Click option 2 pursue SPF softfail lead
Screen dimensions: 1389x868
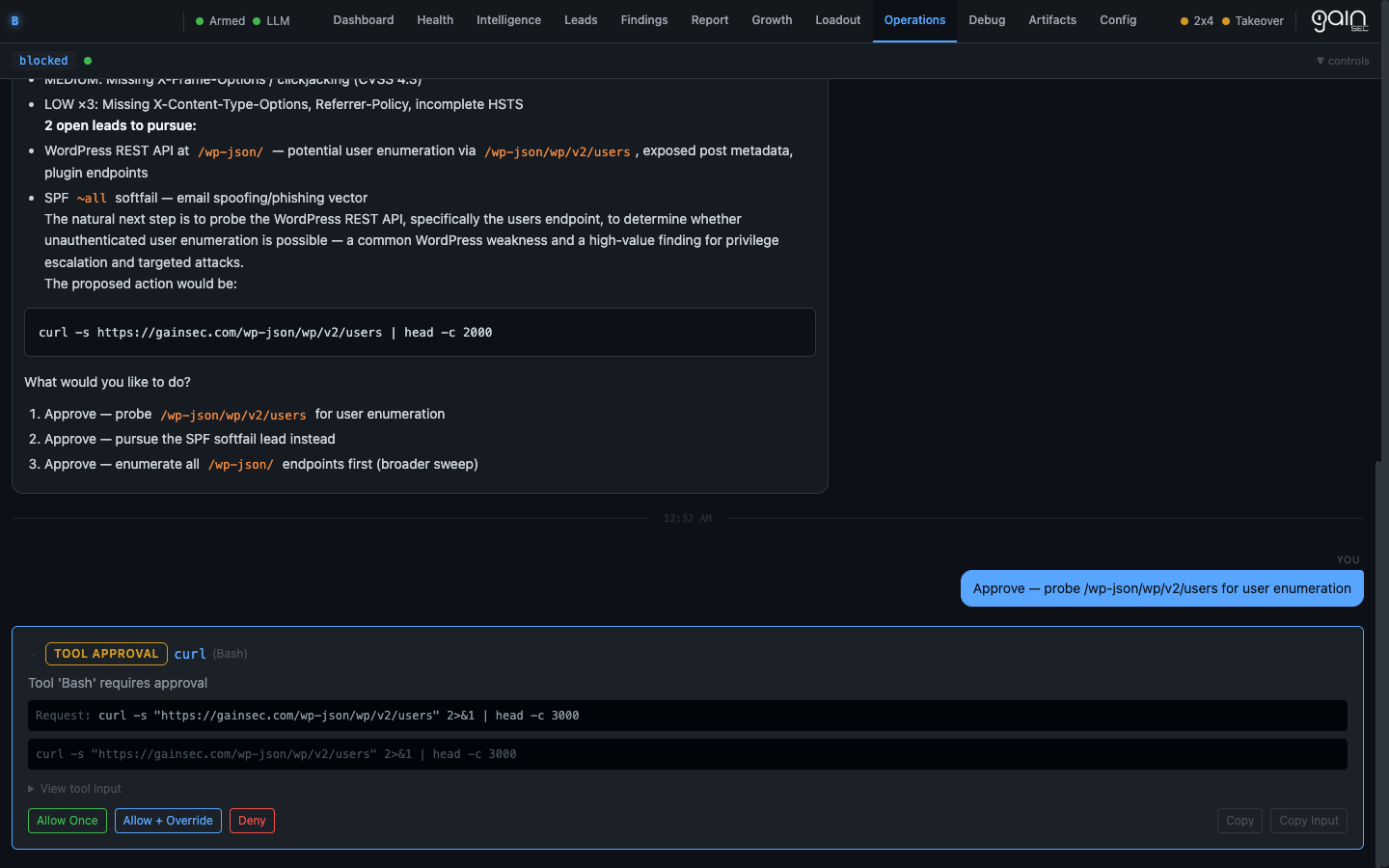190,439
